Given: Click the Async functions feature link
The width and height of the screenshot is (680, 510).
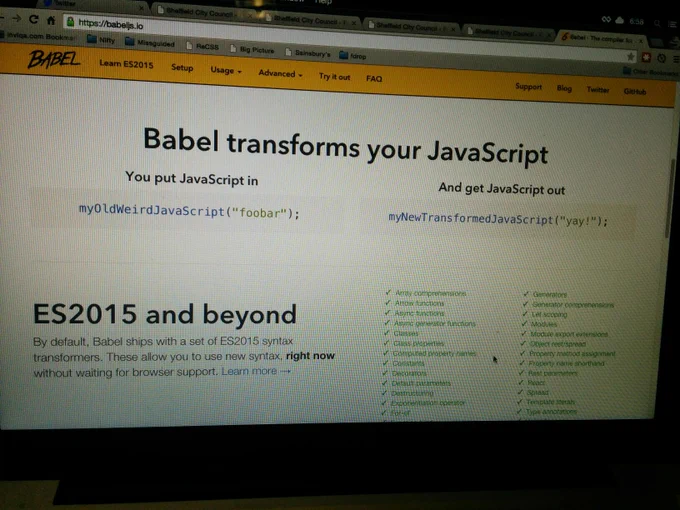Looking at the screenshot, I should coord(419,313).
